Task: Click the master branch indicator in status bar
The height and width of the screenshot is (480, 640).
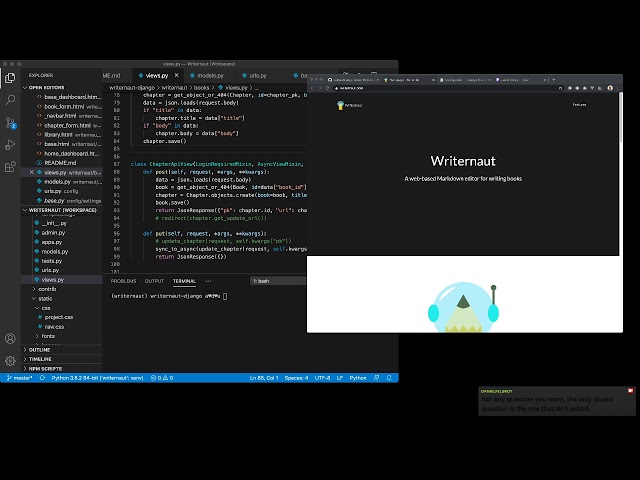Action: tap(20, 378)
